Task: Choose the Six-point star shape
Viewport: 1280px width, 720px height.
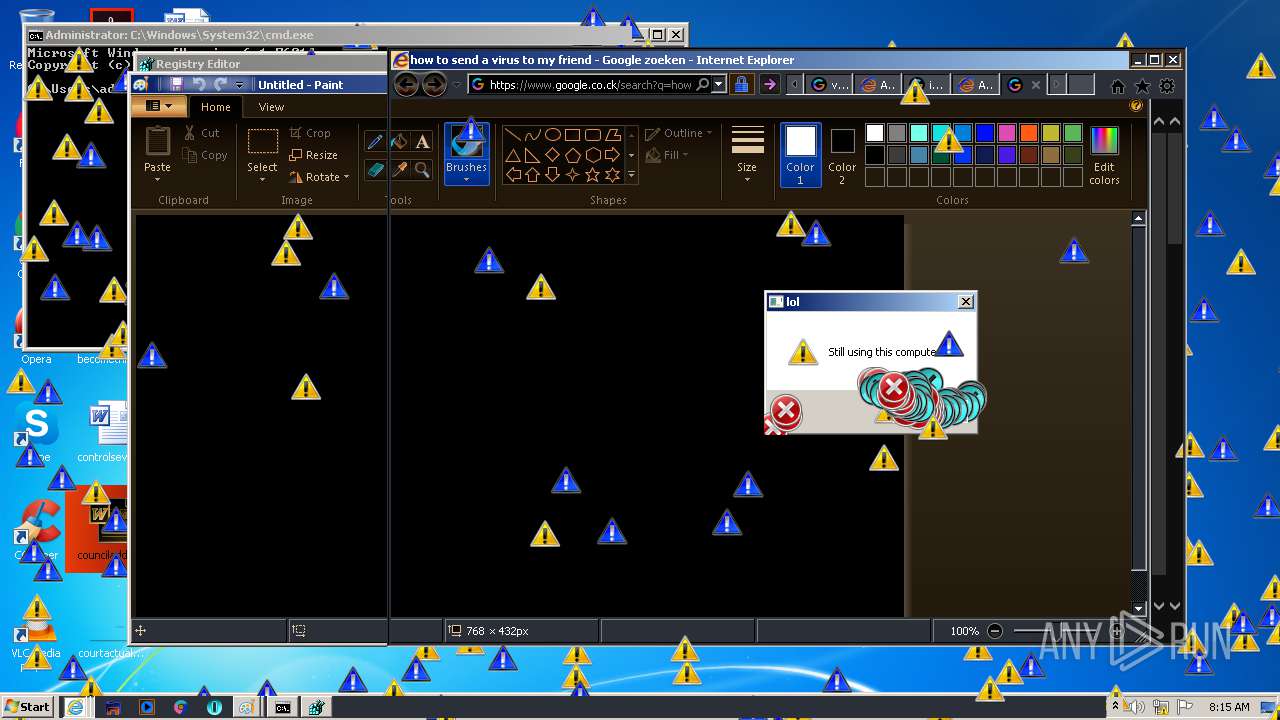Action: [x=612, y=175]
